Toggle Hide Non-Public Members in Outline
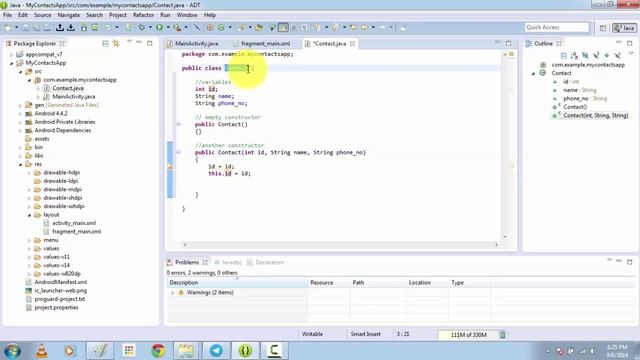 click(607, 55)
